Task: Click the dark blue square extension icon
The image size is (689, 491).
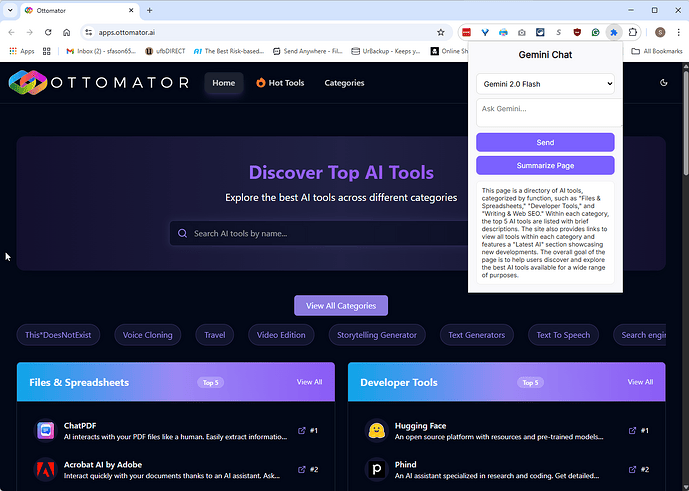Action: coord(540,32)
